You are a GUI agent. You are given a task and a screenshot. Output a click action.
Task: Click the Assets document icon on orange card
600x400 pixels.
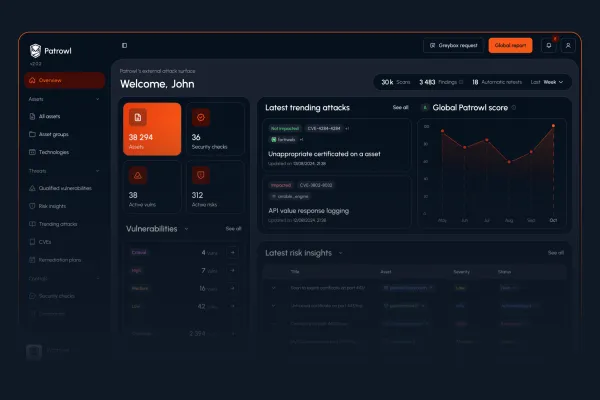click(137, 117)
